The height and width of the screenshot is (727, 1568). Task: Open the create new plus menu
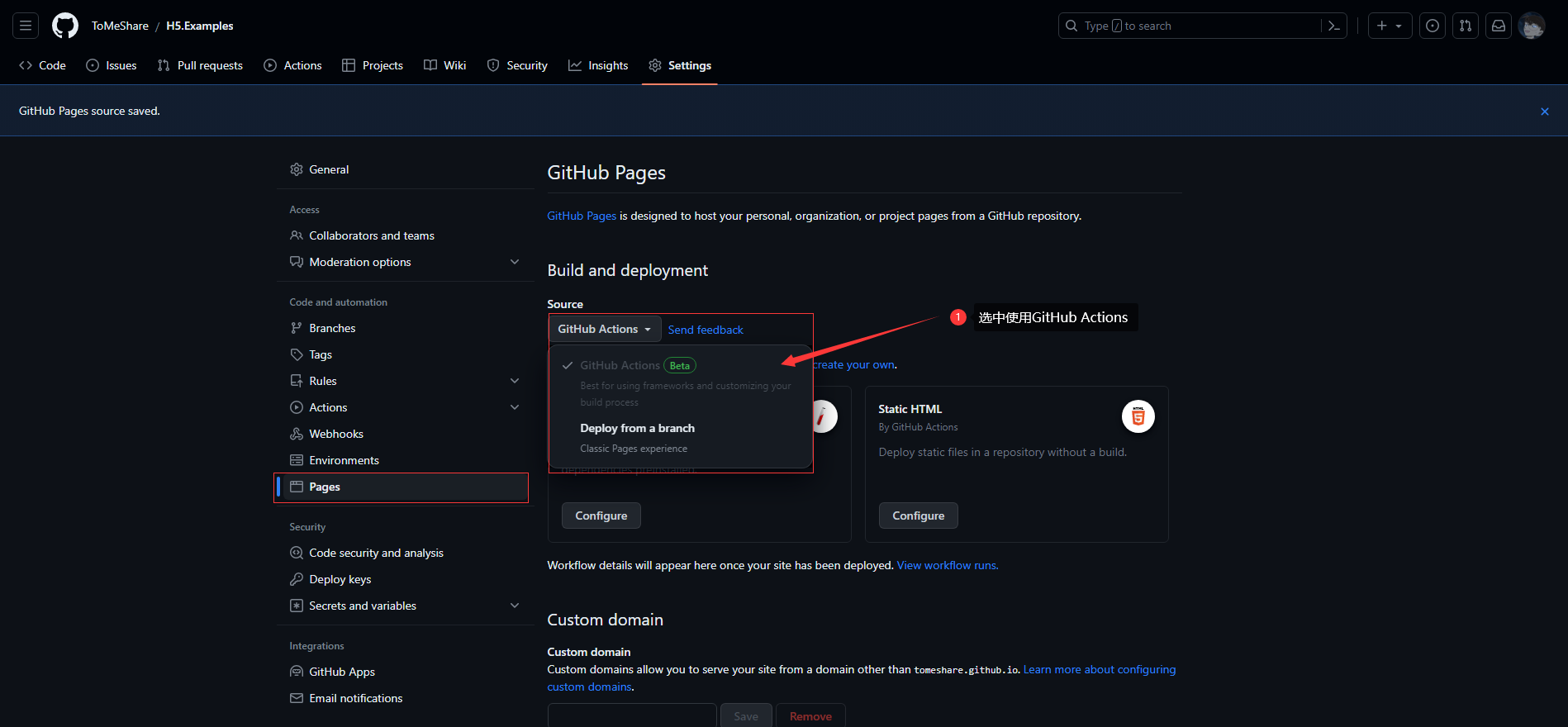[1390, 26]
